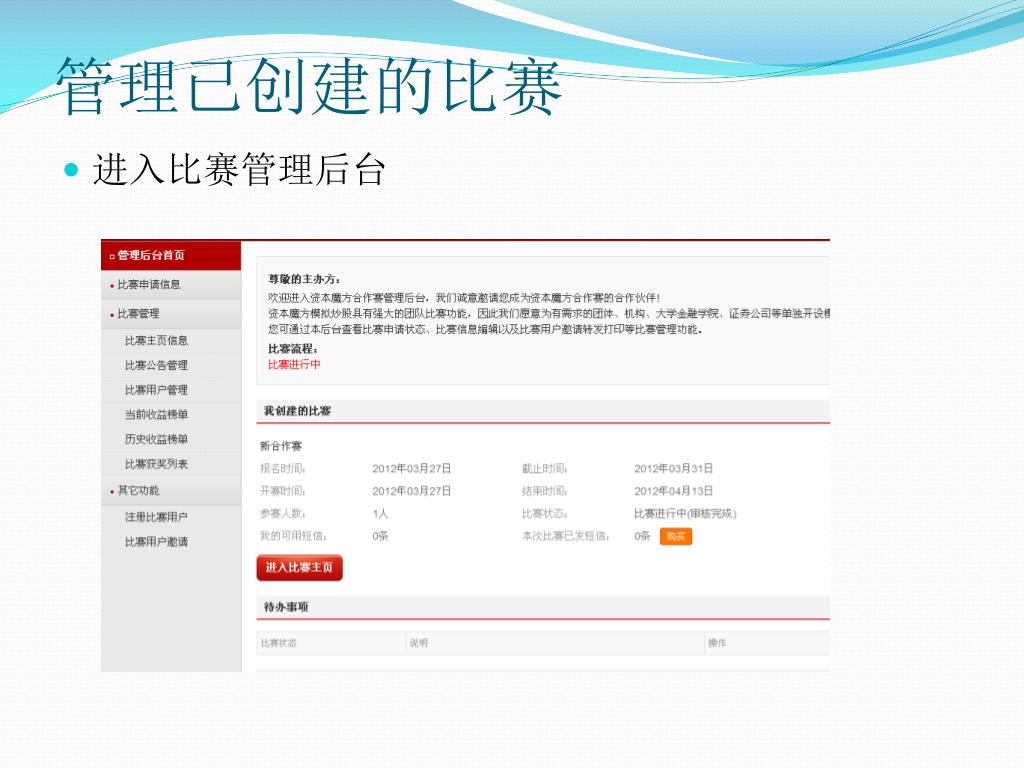Open 比赛用户管理
The image size is (1024, 768).
(x=156, y=391)
